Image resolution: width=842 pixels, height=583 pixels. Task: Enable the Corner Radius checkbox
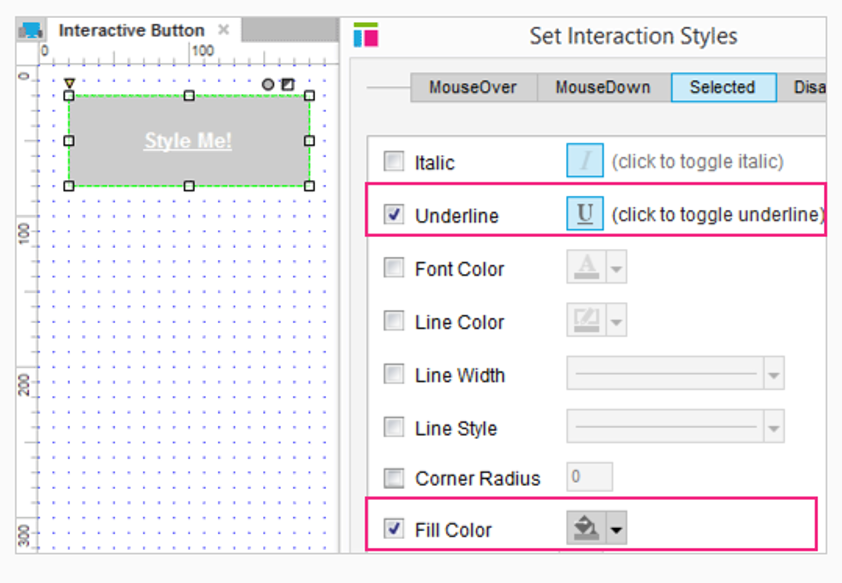pyautogui.click(x=395, y=478)
